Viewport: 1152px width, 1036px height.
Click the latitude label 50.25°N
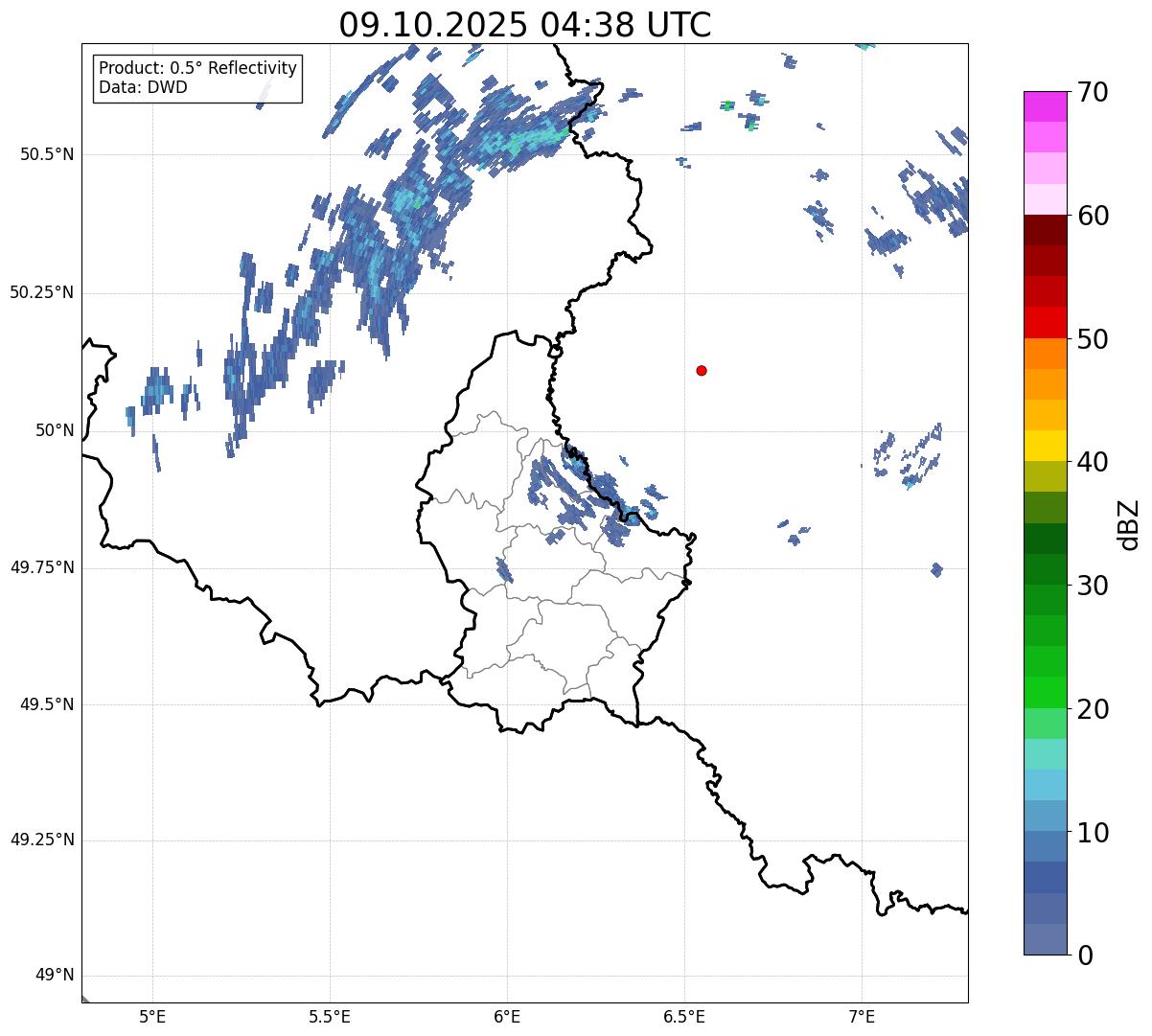(x=42, y=292)
